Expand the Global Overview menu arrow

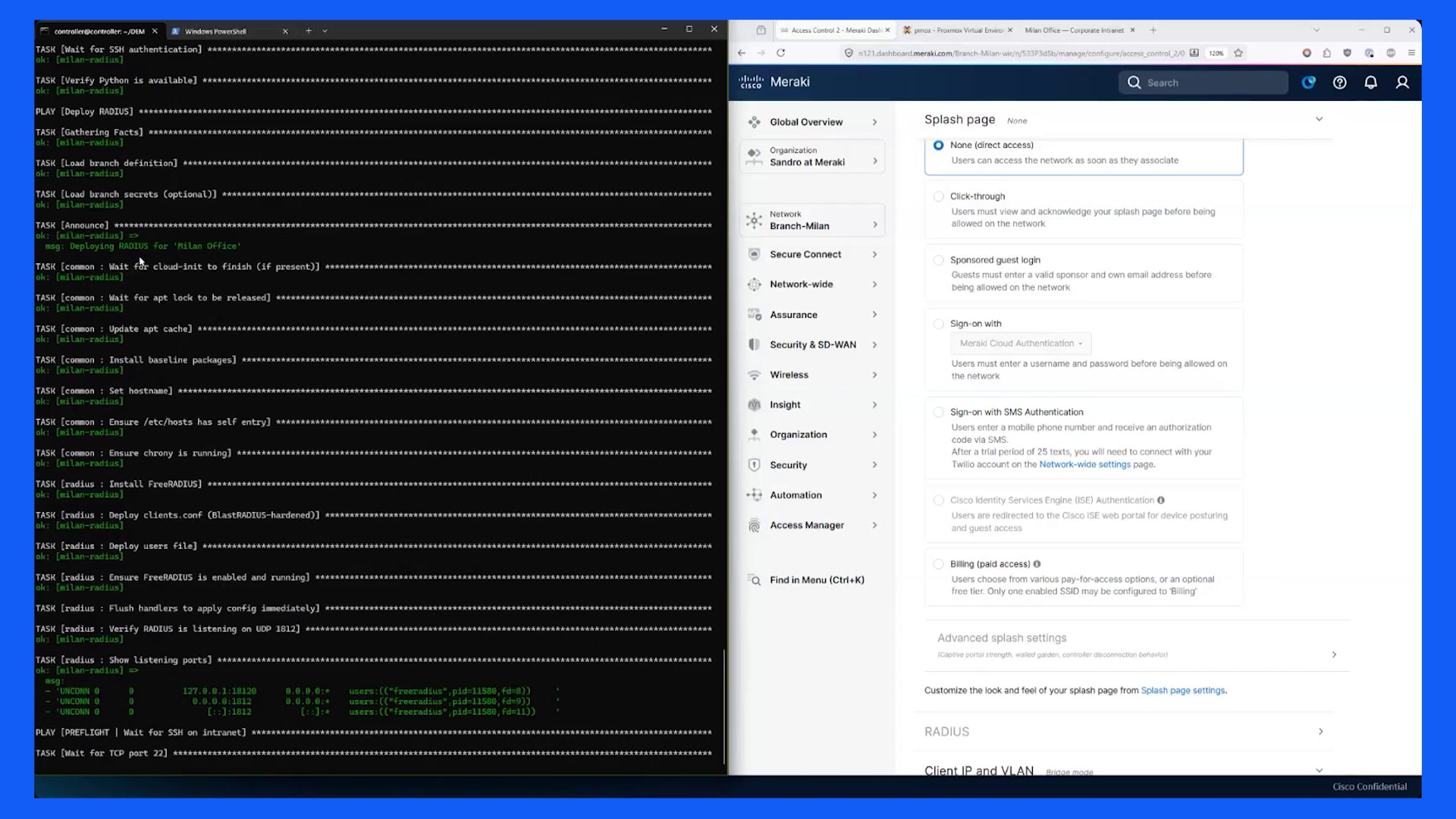874,122
